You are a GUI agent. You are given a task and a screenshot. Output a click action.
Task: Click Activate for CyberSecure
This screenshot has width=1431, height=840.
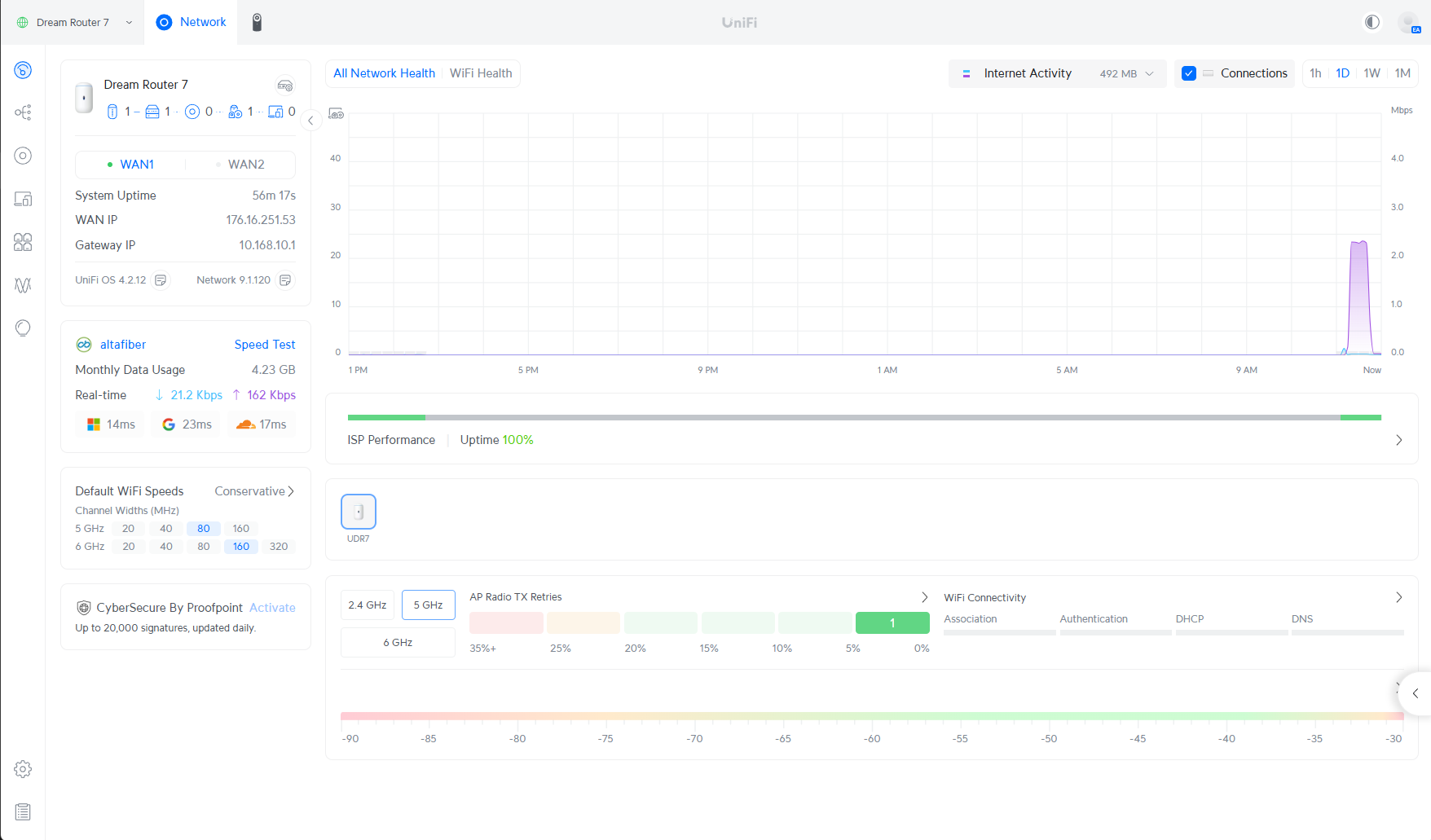pyautogui.click(x=272, y=608)
